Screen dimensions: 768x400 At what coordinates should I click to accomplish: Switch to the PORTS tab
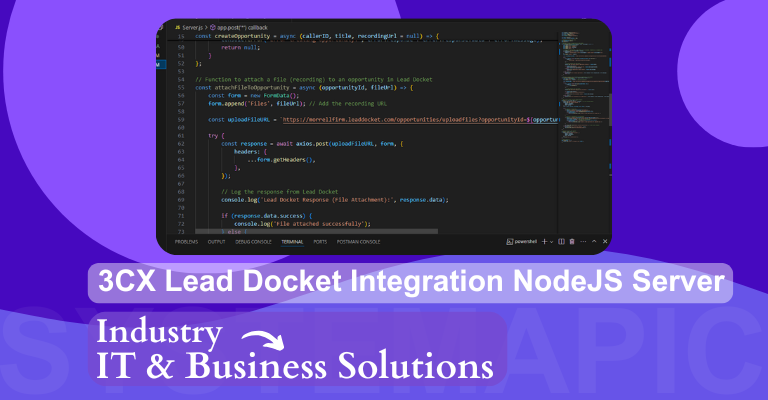tap(320, 242)
